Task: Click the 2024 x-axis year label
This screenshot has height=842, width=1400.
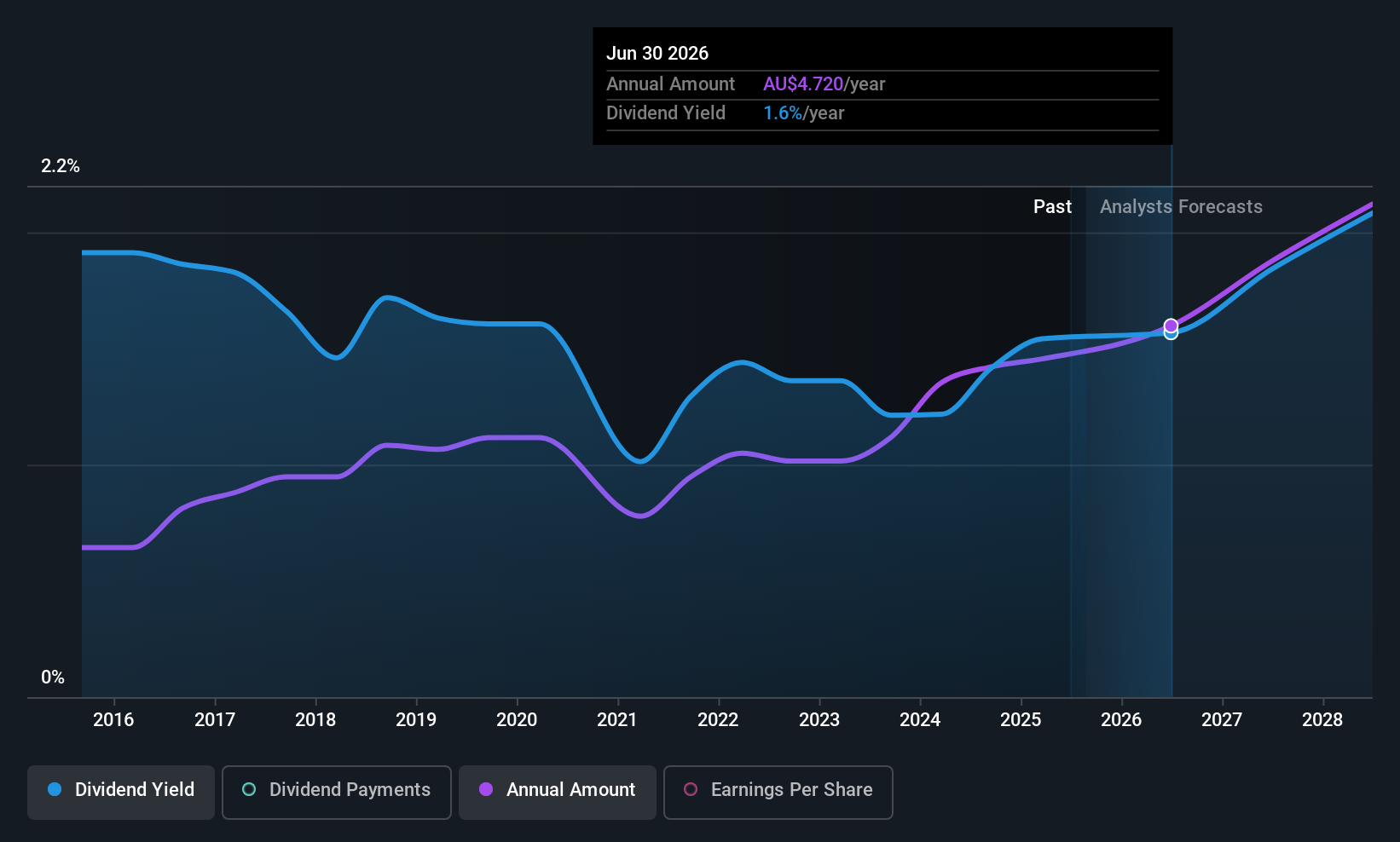Action: (x=920, y=720)
